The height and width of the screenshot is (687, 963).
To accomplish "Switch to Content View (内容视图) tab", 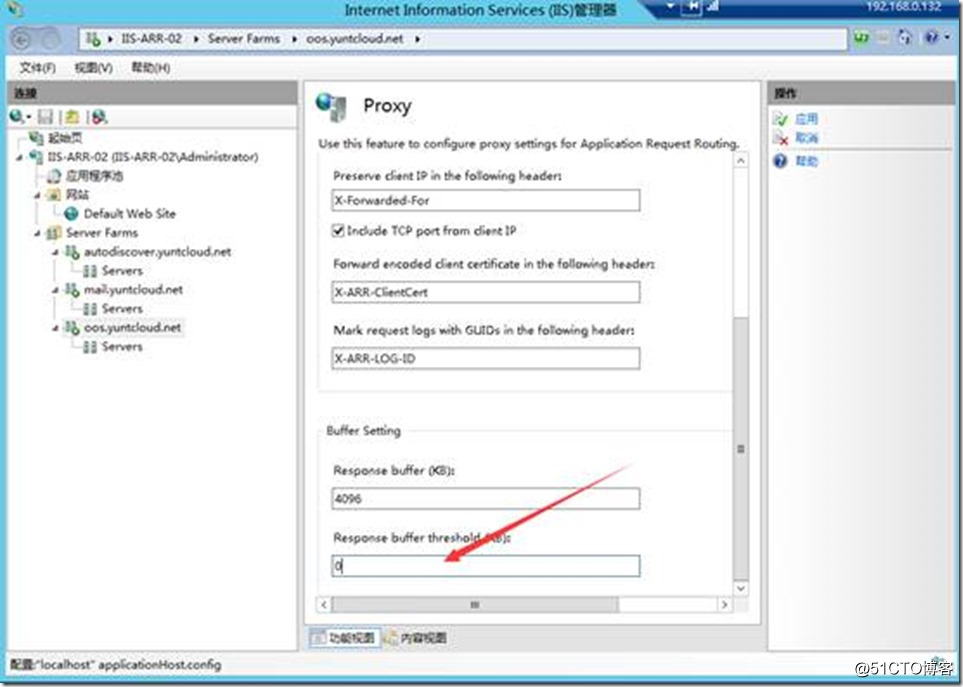I will click(416, 638).
